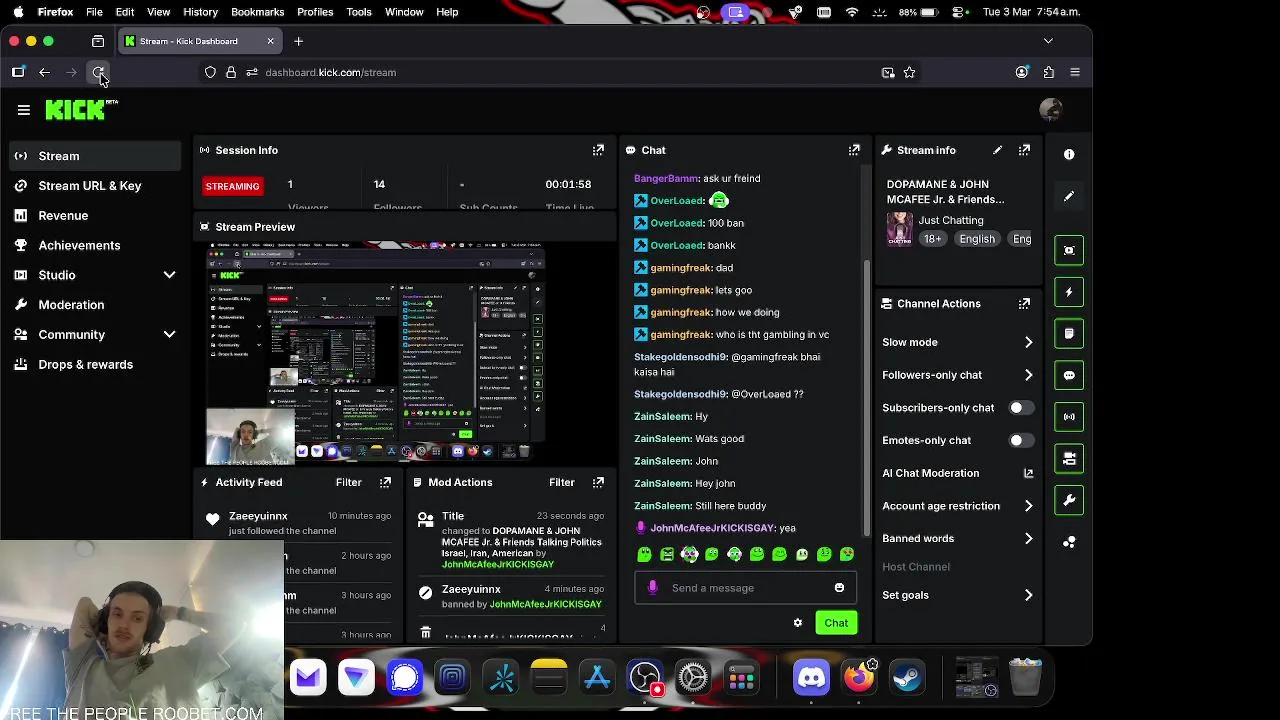This screenshot has width=1280, height=720.
Task: Open Account age restriction options
Action: coord(1028,506)
